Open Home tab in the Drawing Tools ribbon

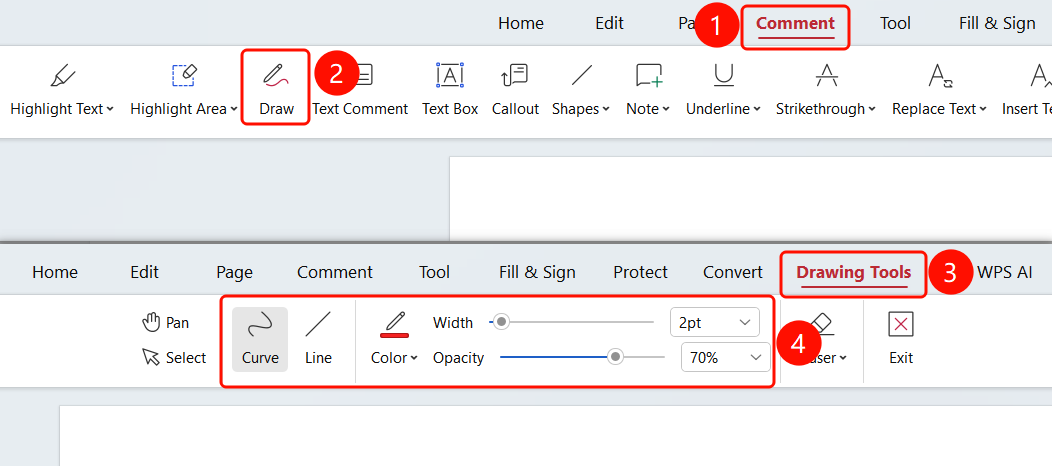pos(55,272)
